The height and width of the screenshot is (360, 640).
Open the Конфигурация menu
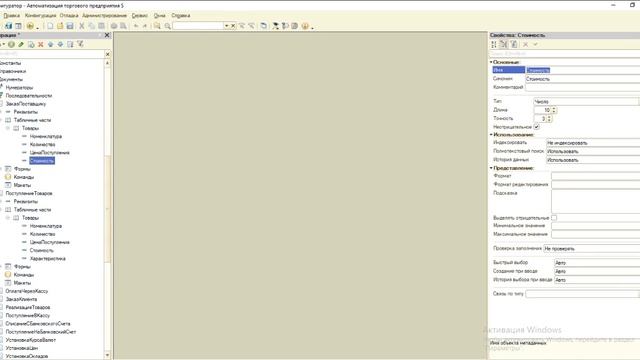[40, 16]
